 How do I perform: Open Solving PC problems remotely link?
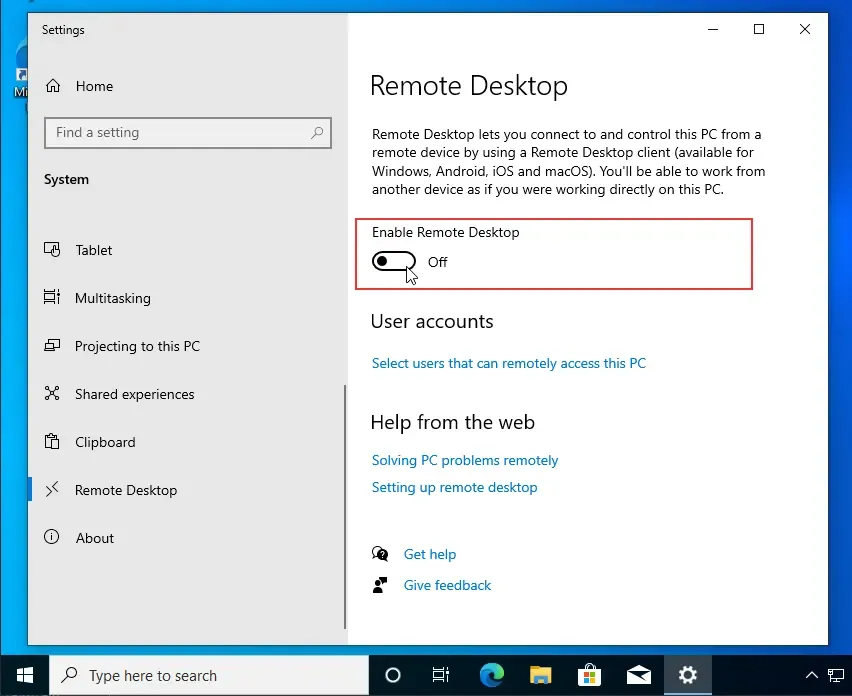pyautogui.click(x=465, y=460)
